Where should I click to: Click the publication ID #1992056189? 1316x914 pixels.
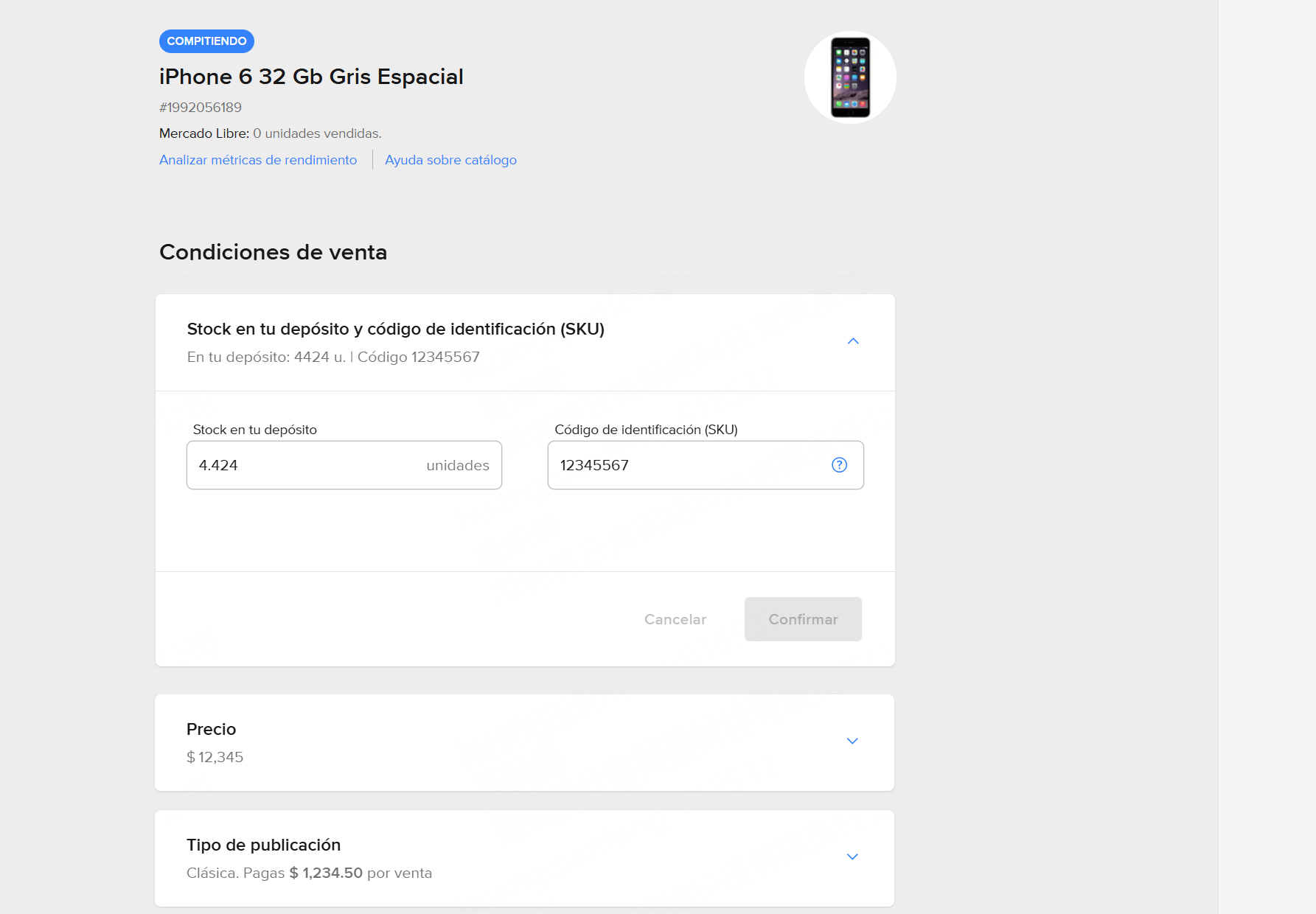[x=201, y=108]
